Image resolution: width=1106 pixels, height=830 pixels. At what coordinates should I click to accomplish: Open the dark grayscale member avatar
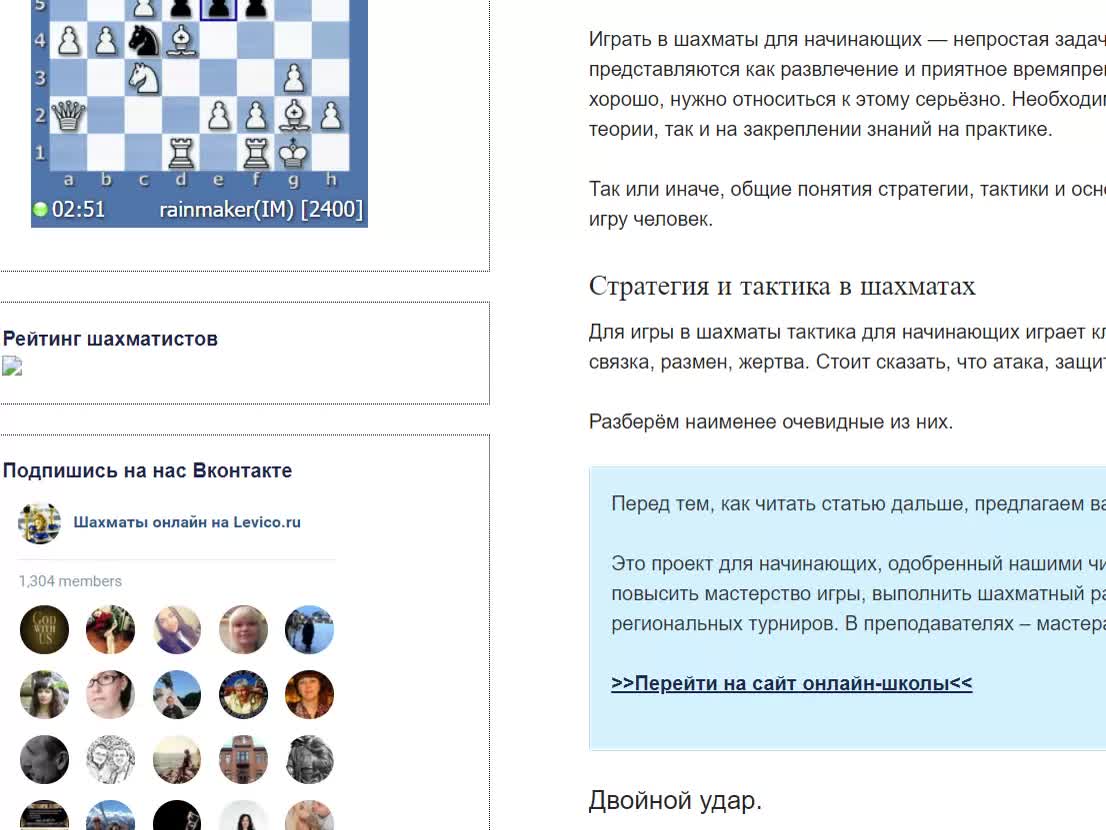click(44, 760)
